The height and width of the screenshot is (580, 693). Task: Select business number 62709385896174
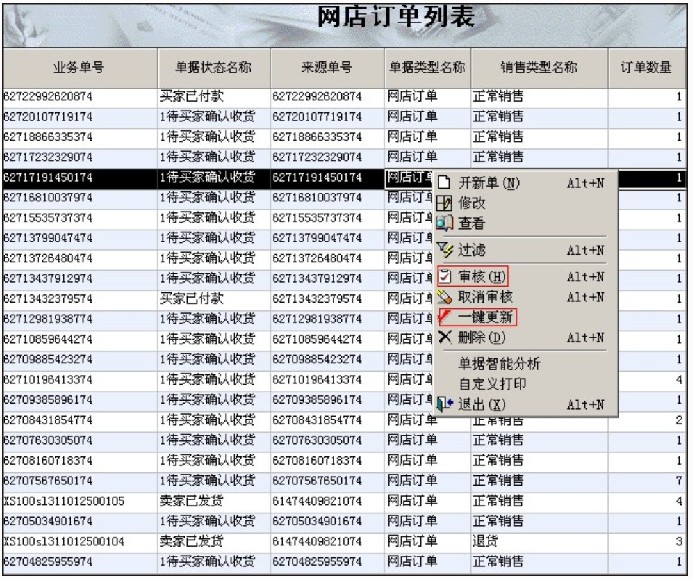pos(48,400)
